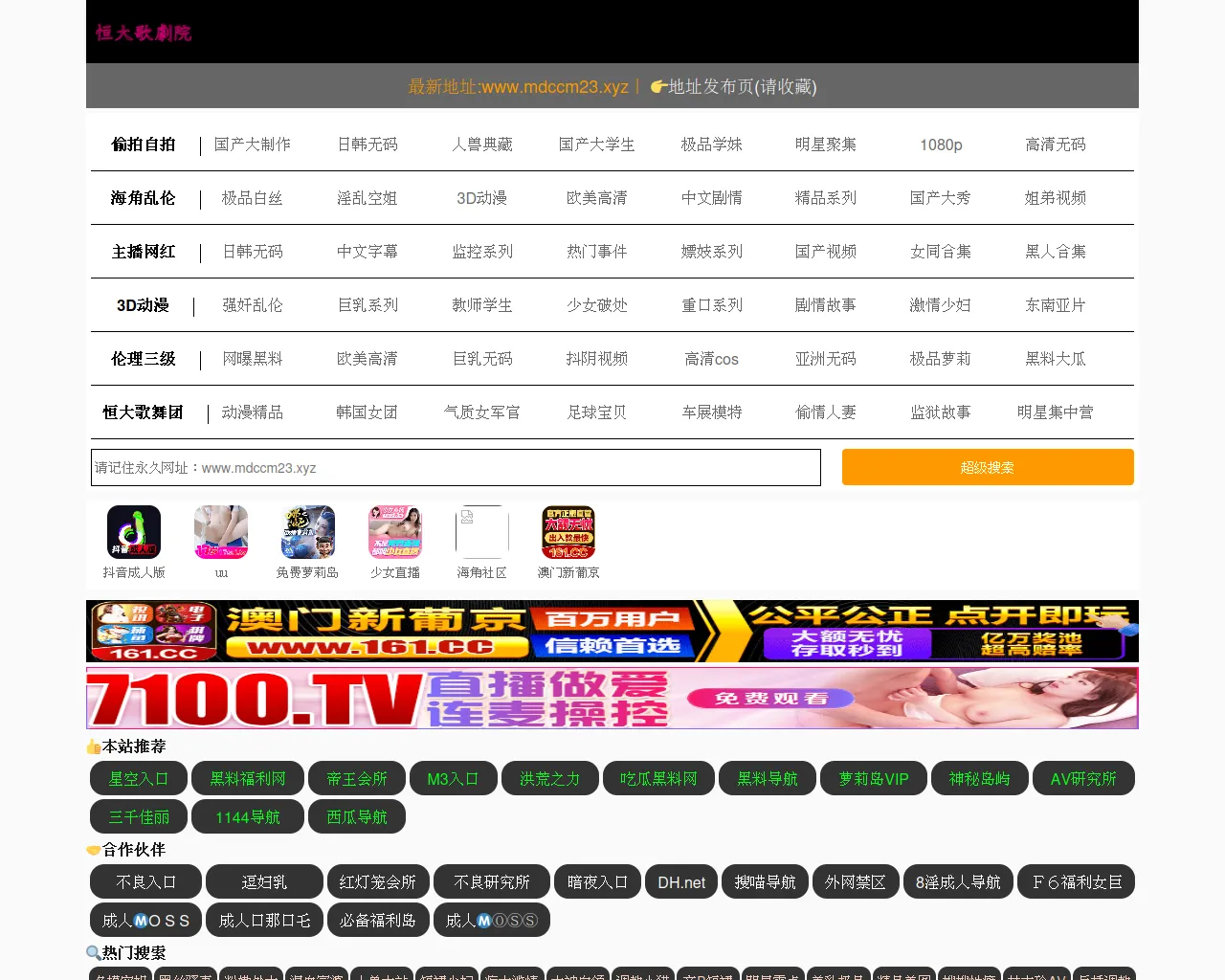Click the 星空入口 recommendation button
The image size is (1225, 980).
(x=139, y=779)
